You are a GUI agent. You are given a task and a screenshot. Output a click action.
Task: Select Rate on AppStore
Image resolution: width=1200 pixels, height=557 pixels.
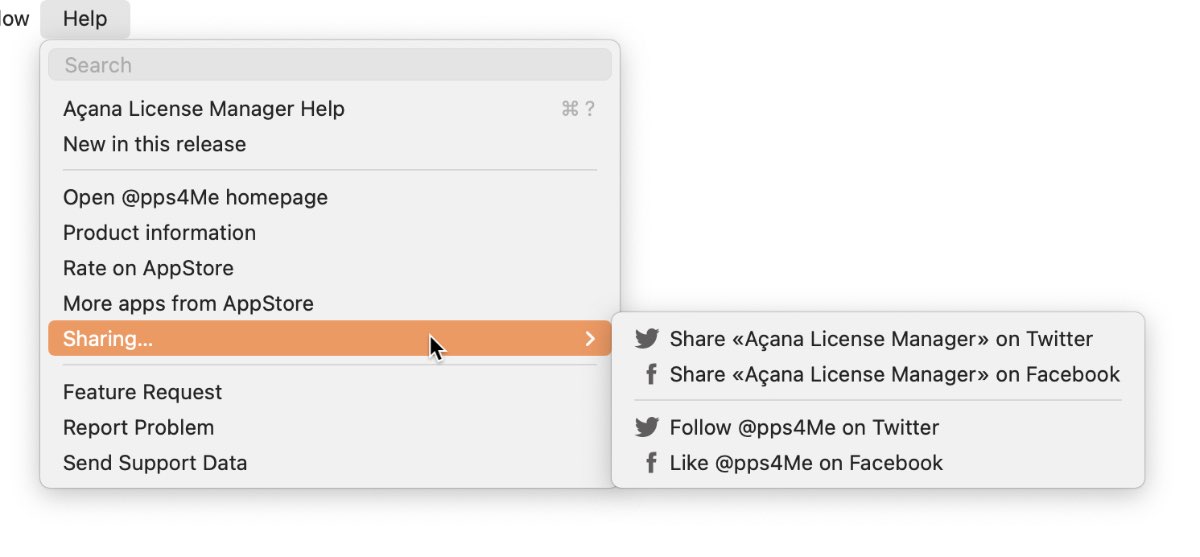tap(330, 268)
